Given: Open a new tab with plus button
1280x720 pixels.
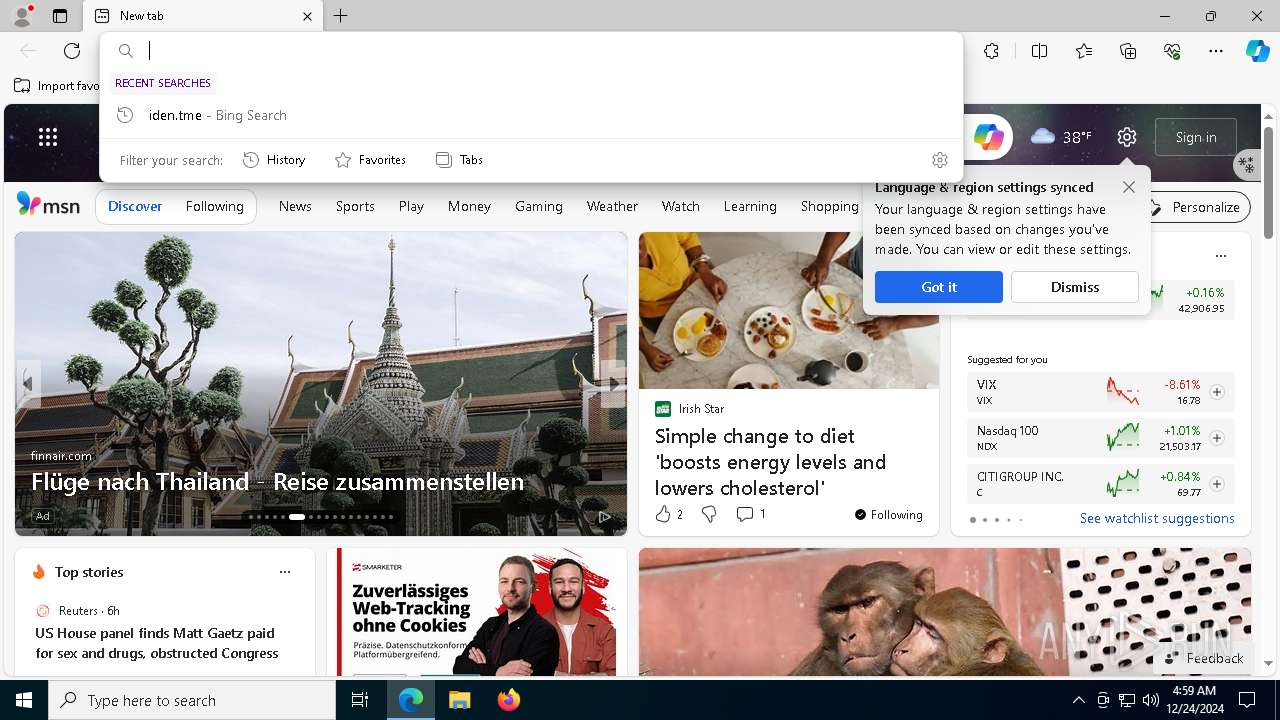Looking at the screenshot, I should (x=340, y=16).
